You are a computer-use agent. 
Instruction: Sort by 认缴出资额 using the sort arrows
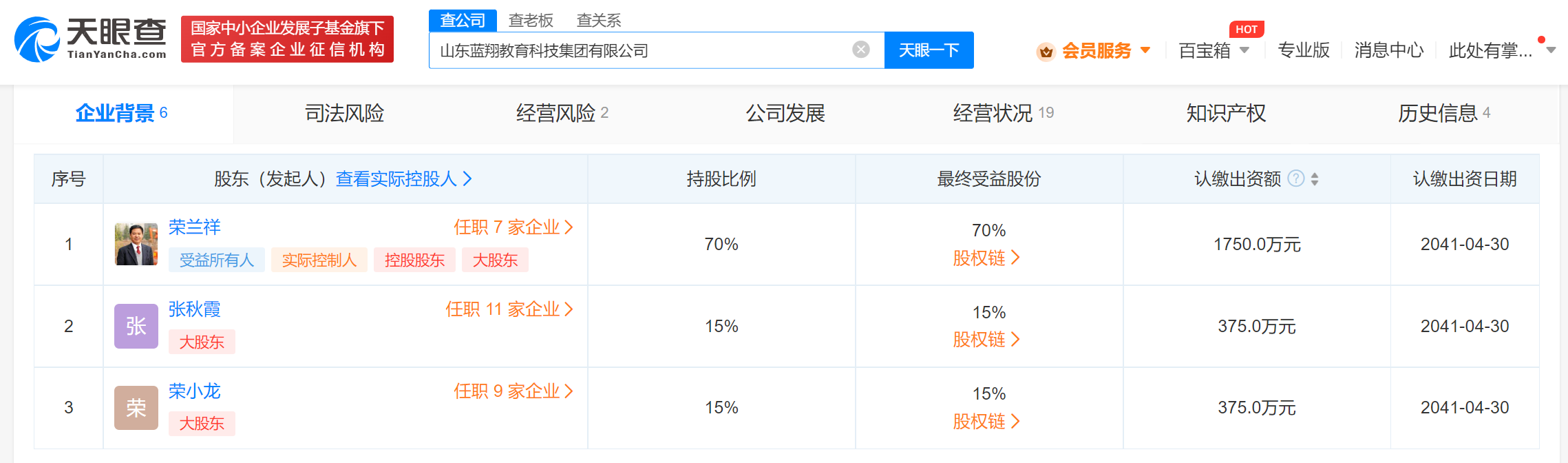[1315, 179]
